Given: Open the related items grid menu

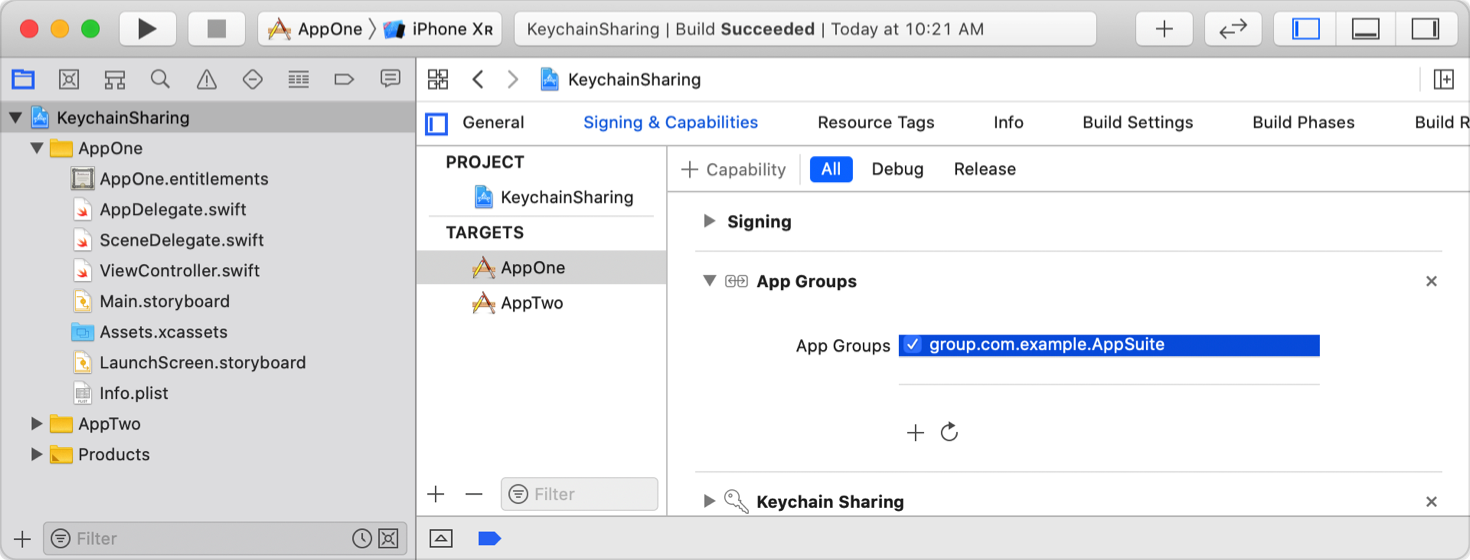Looking at the screenshot, I should [438, 79].
